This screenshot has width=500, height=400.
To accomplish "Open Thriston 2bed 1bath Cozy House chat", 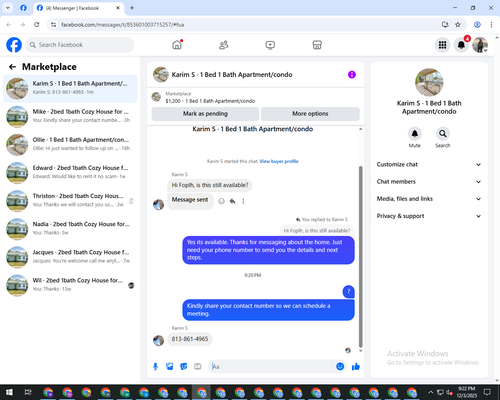I will click(x=70, y=201).
